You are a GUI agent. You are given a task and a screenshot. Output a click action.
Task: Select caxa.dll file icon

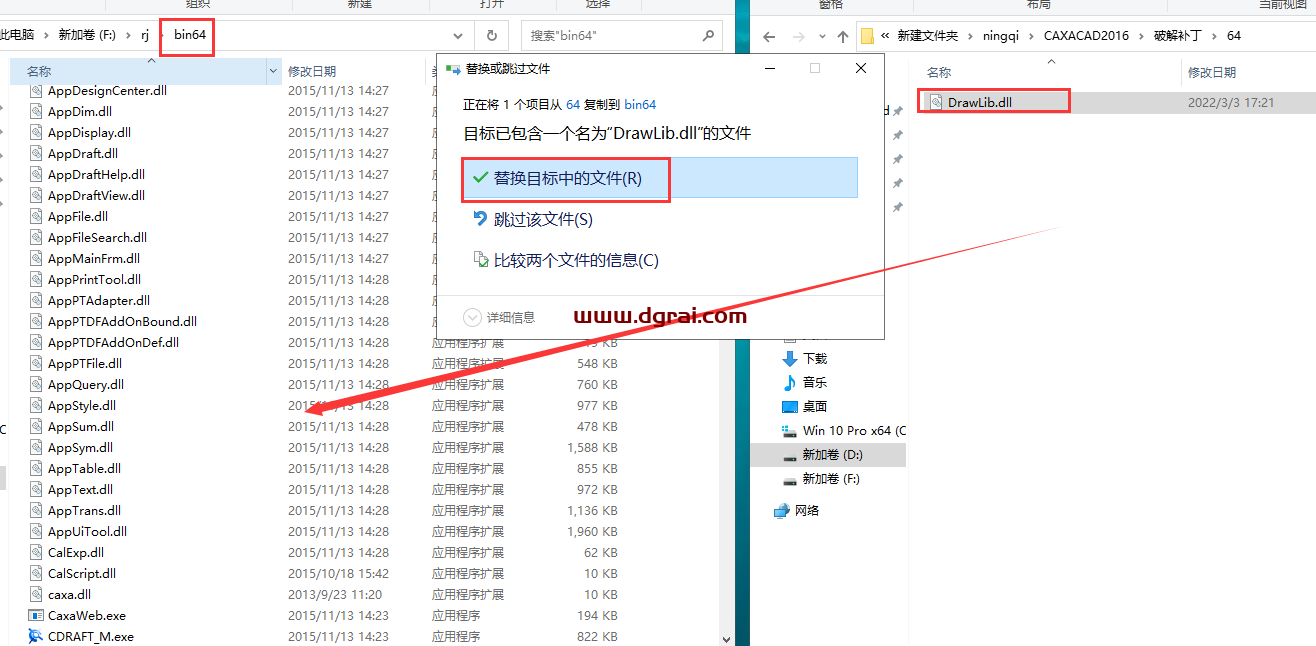[x=37, y=594]
